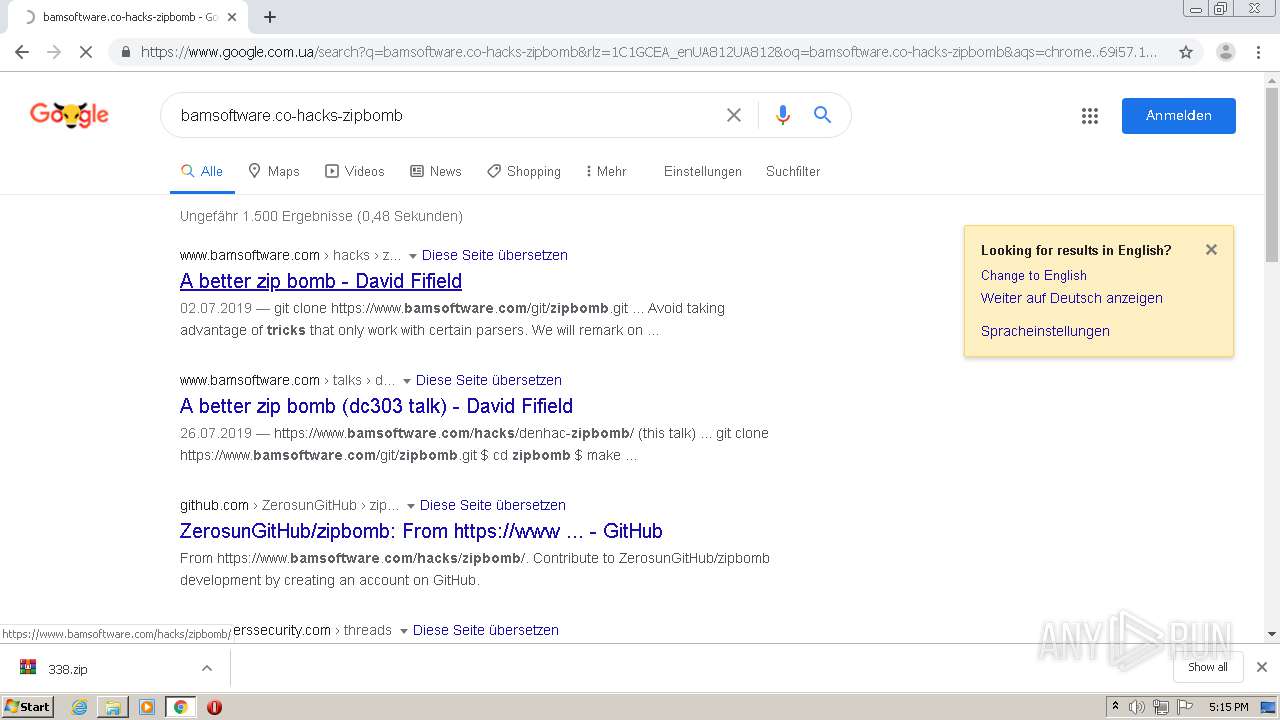Switch to the Shopping tab
This screenshot has width=1280, height=720.
click(x=524, y=171)
